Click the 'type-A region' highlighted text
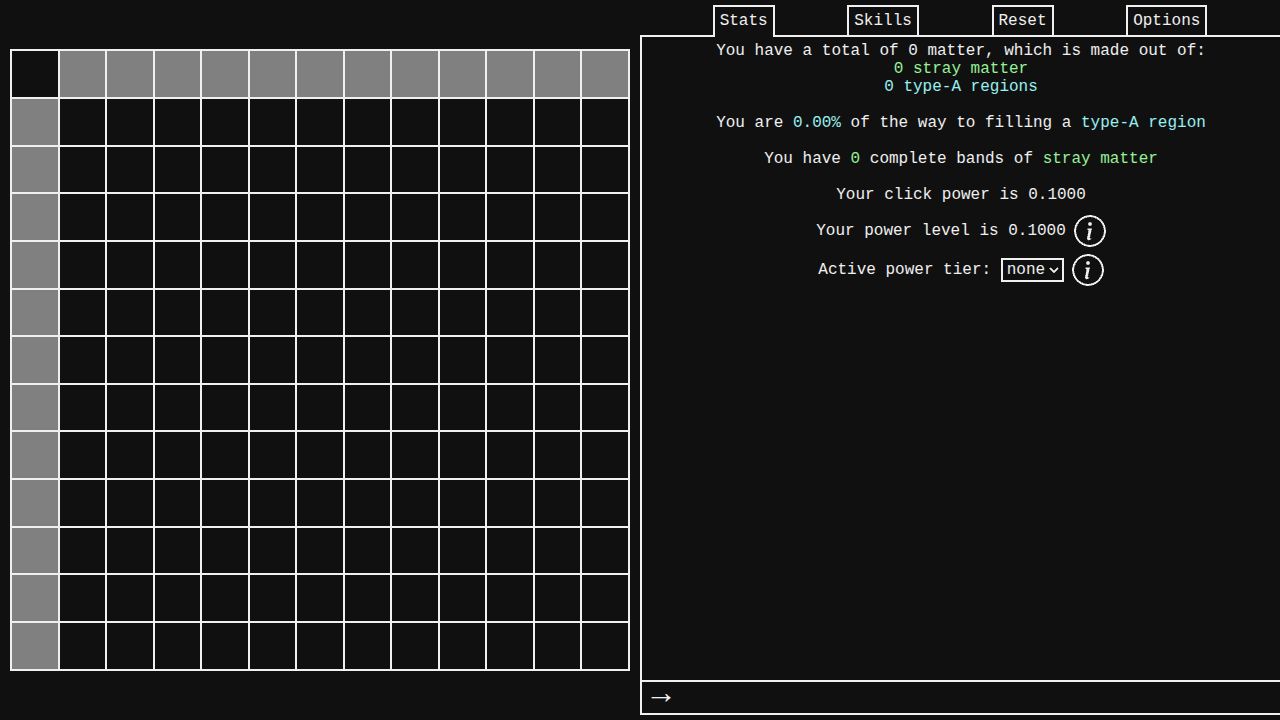Screen dimensions: 1280x720 pyautogui.click(x=1143, y=122)
